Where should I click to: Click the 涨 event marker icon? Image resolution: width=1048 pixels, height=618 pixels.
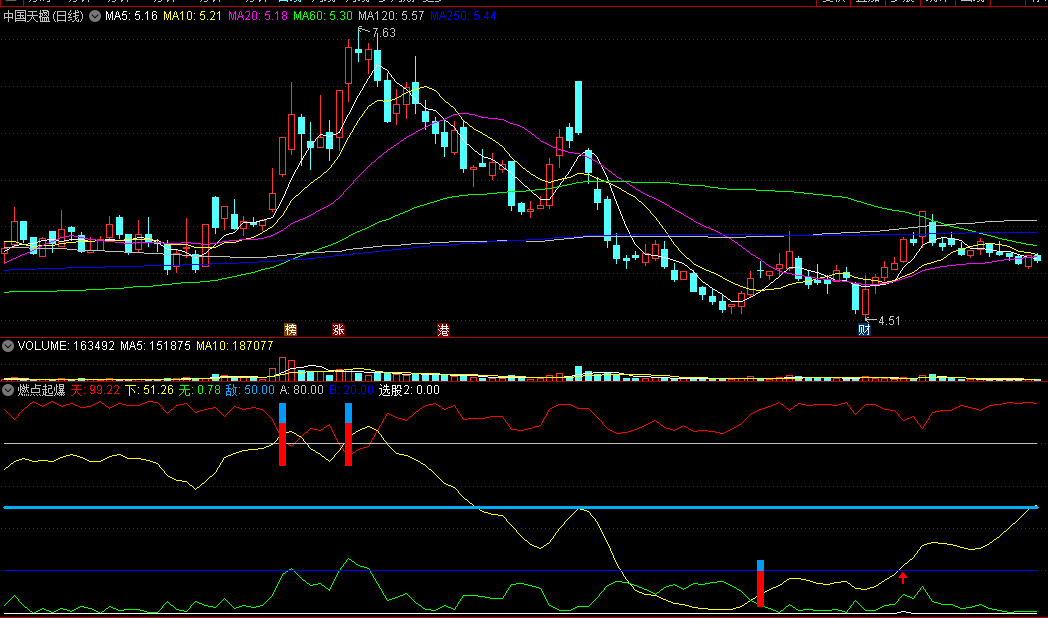point(338,329)
